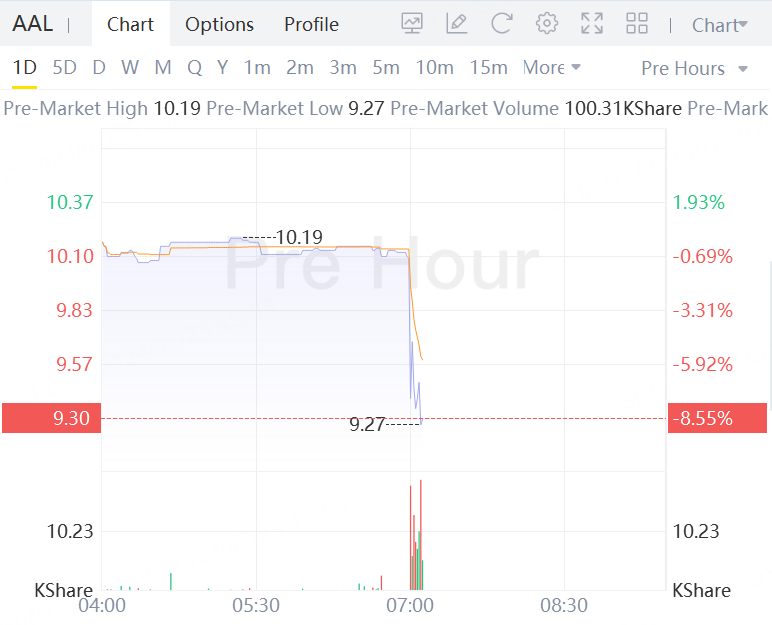
Task: Select the 5D timeframe
Action: tap(64, 68)
